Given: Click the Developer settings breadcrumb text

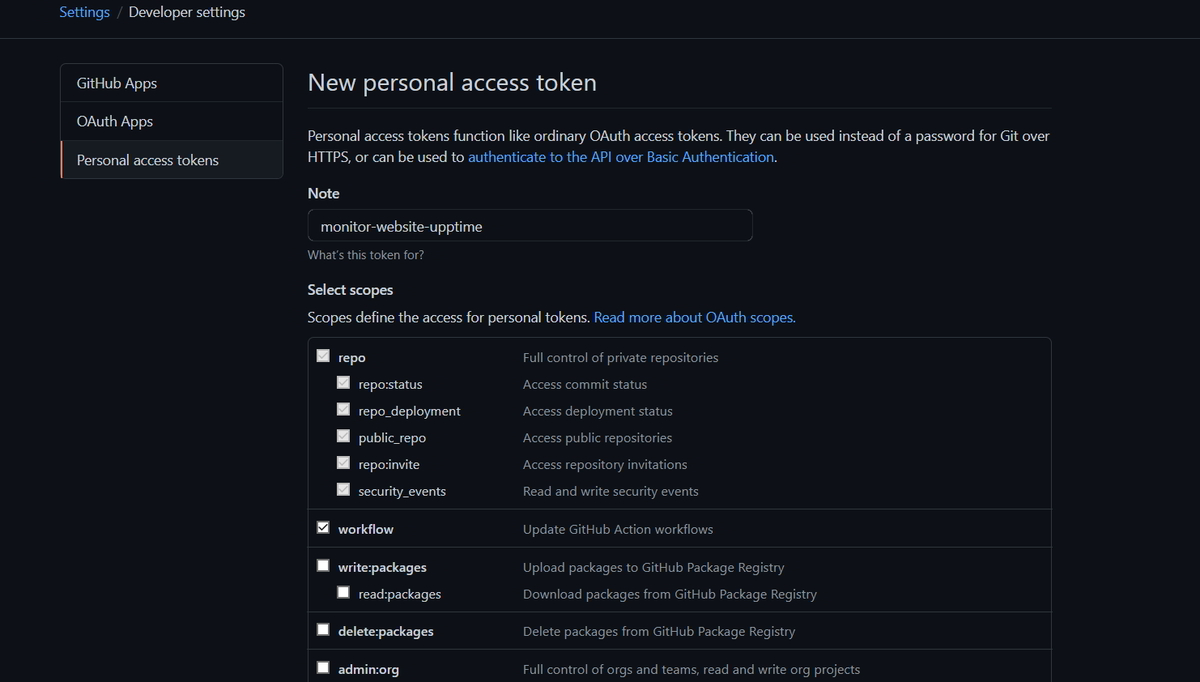Looking at the screenshot, I should click(187, 12).
